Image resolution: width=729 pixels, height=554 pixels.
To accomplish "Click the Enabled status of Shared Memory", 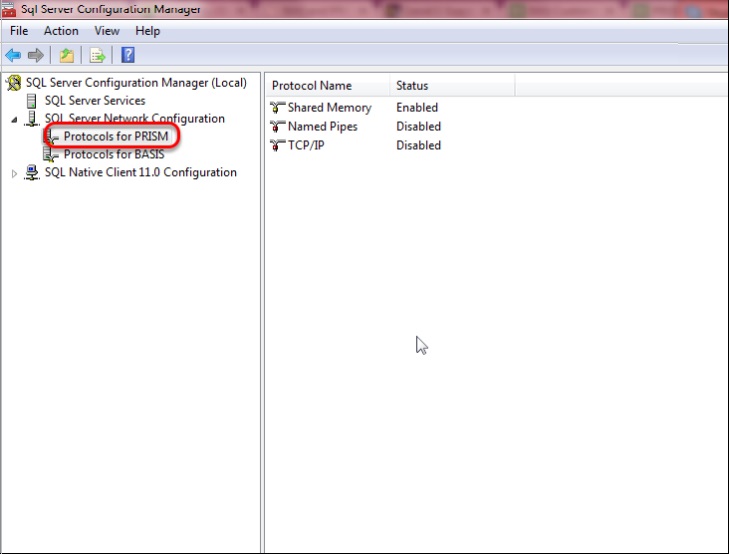I will click(417, 108).
